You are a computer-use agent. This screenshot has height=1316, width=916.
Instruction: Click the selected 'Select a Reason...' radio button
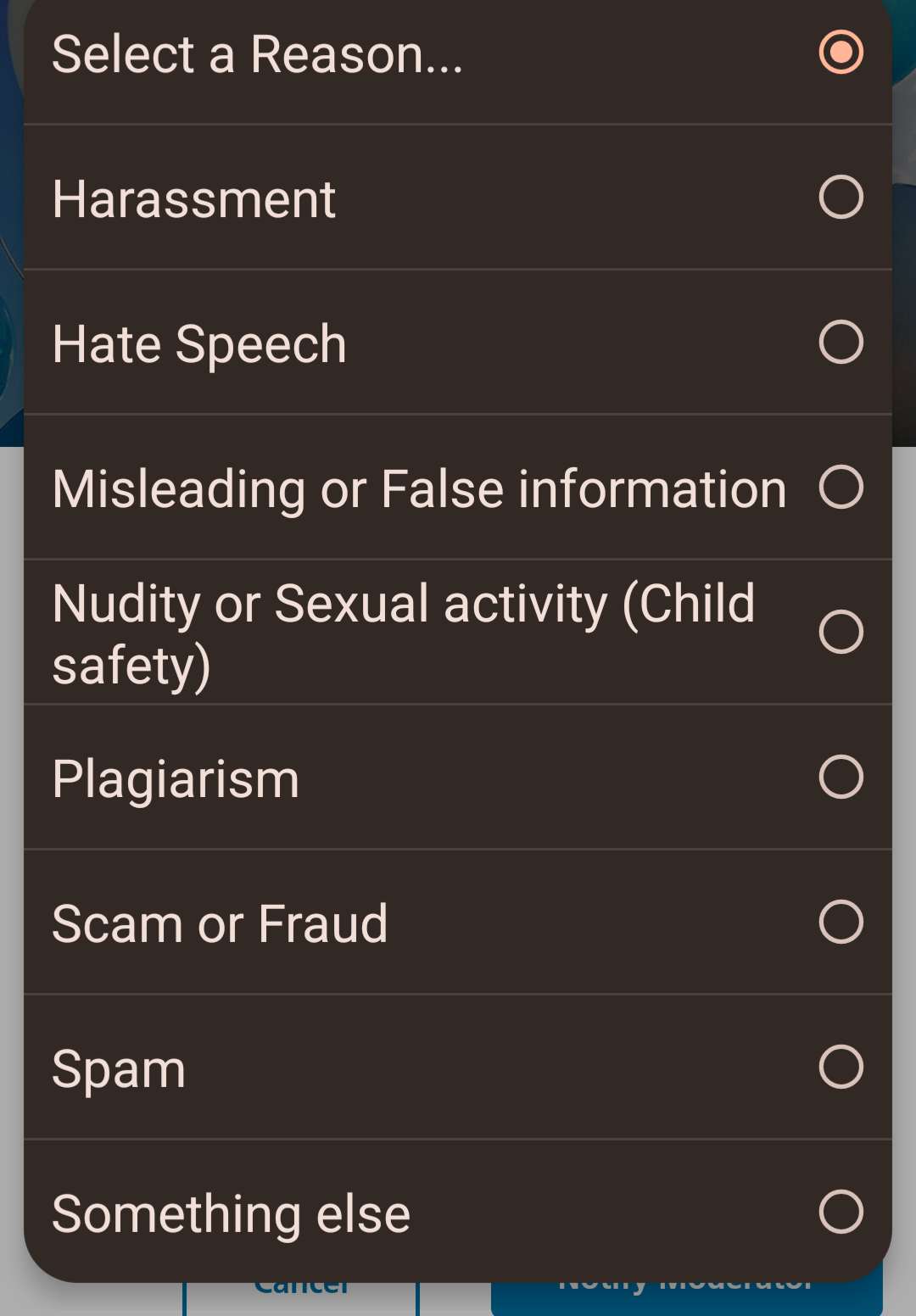[841, 53]
